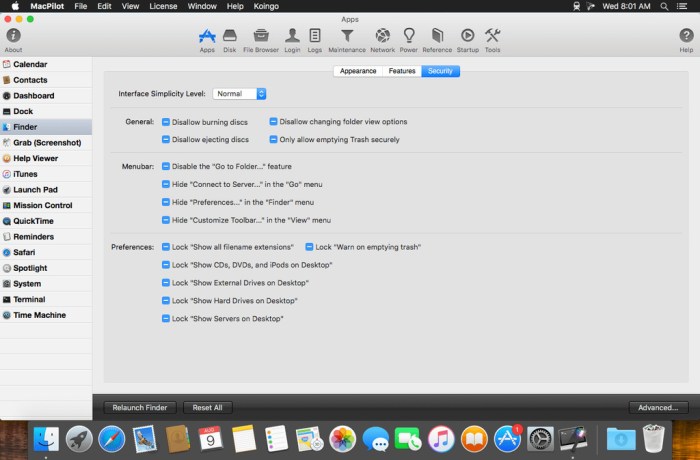Toggle Lock "Show Hard Drives on Desktop"

point(166,301)
